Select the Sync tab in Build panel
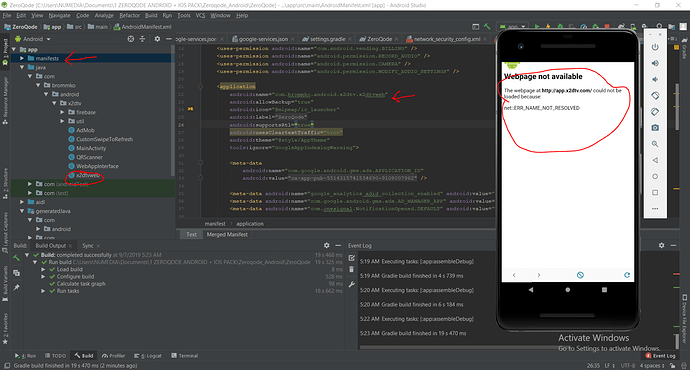Image resolution: width=690 pixels, height=370 pixels. (x=88, y=245)
